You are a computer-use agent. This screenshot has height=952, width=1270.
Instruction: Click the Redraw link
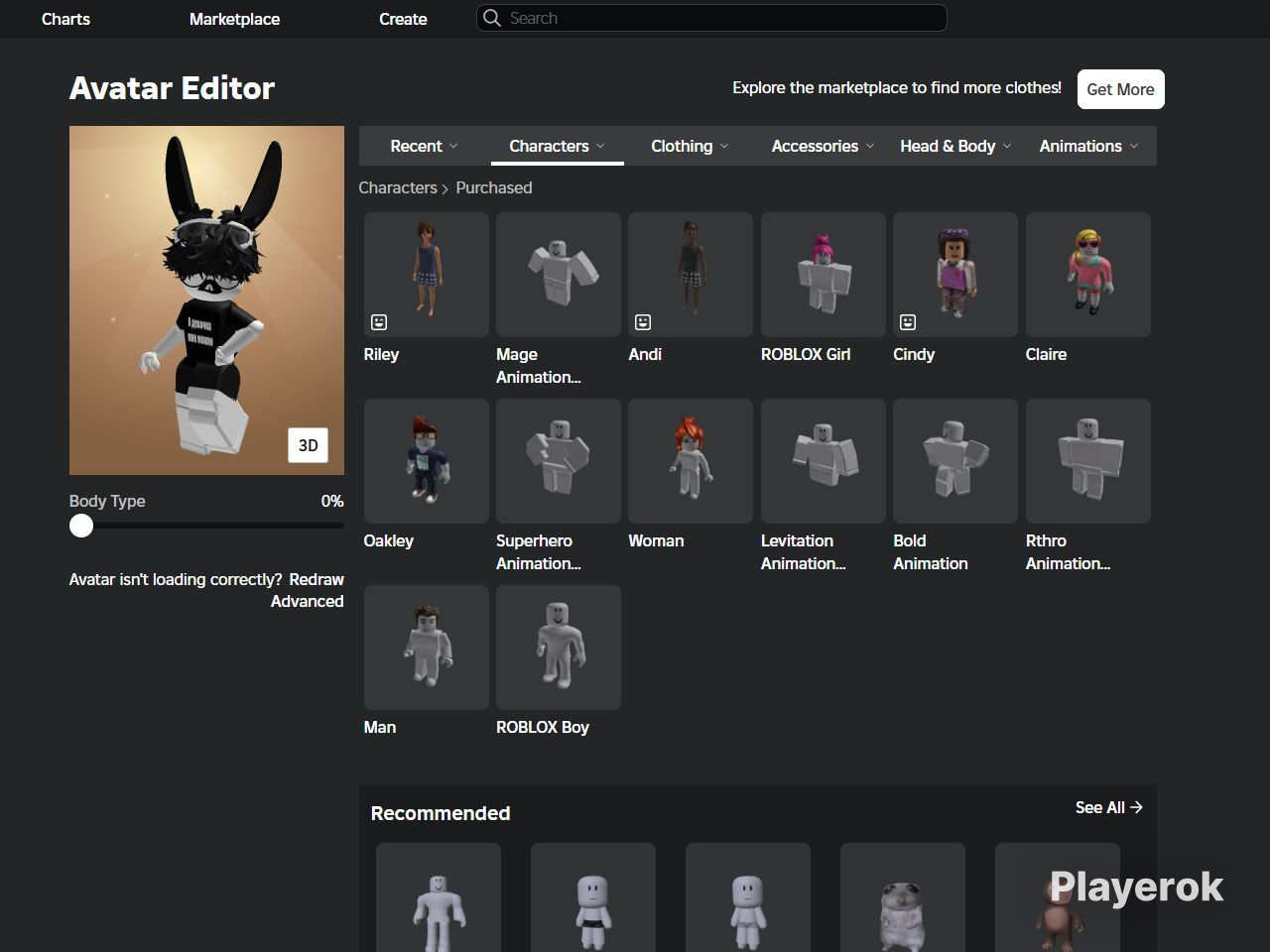317,579
